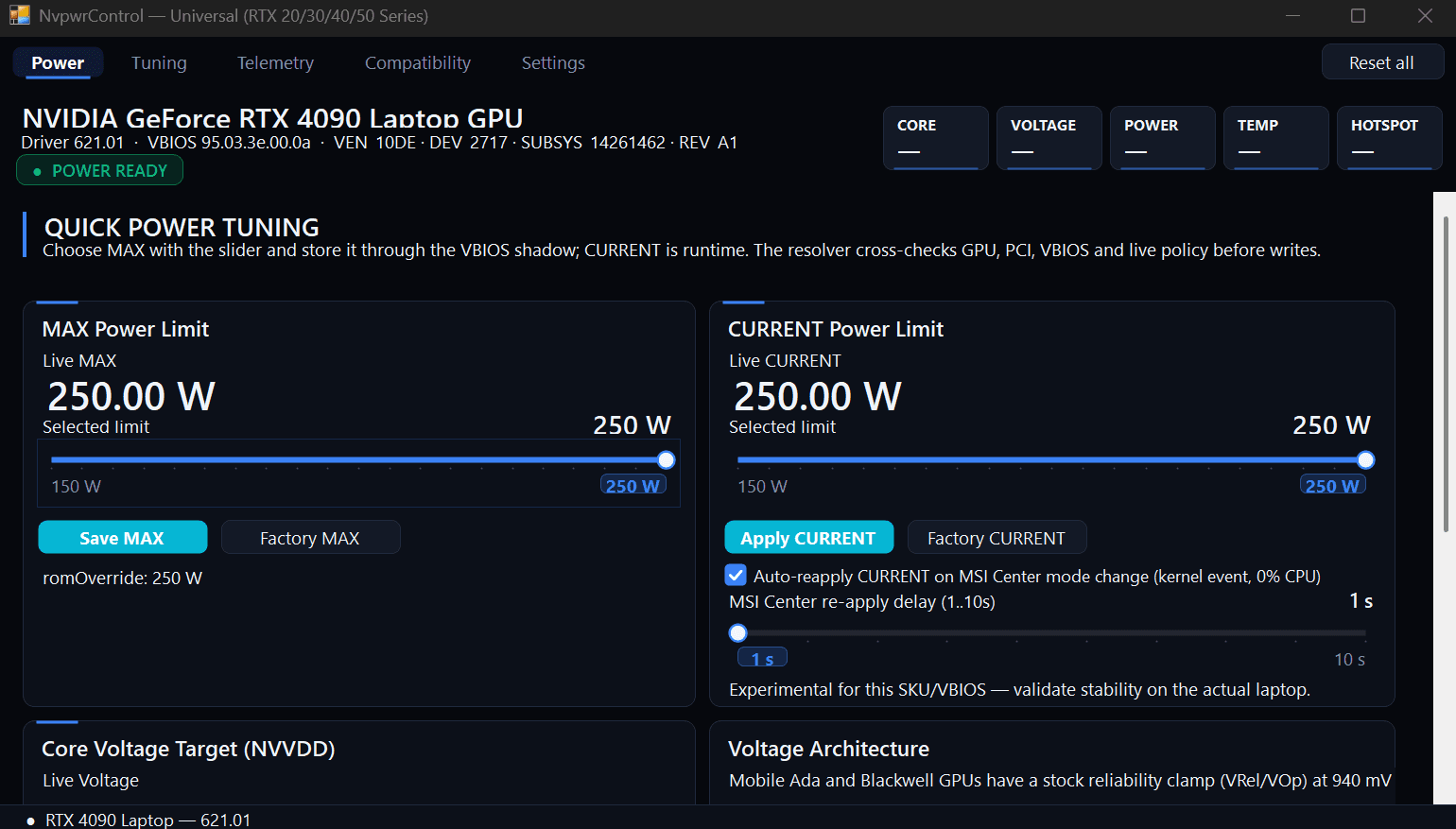
Task: Click the Factory MAX button
Action: click(x=310, y=537)
